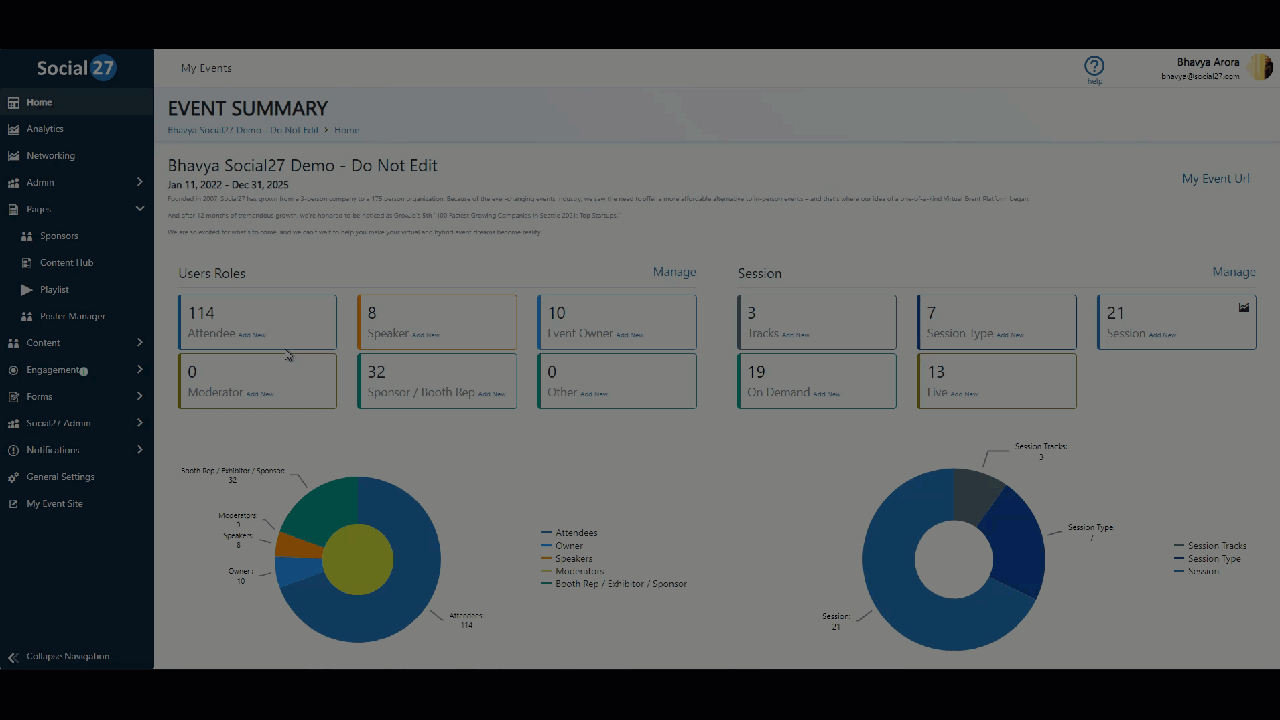
Task: Click the Home dashboard icon
Action: [14, 102]
